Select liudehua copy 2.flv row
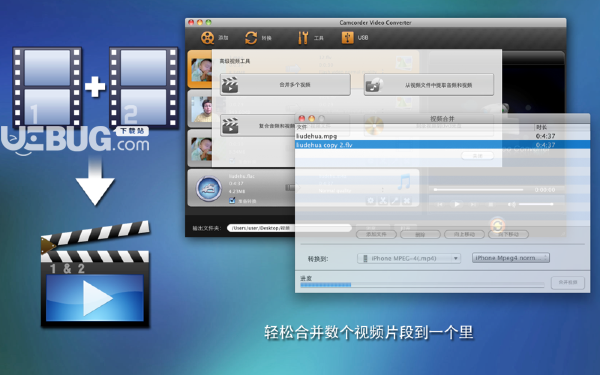This screenshot has width=600, height=375. click(442, 145)
